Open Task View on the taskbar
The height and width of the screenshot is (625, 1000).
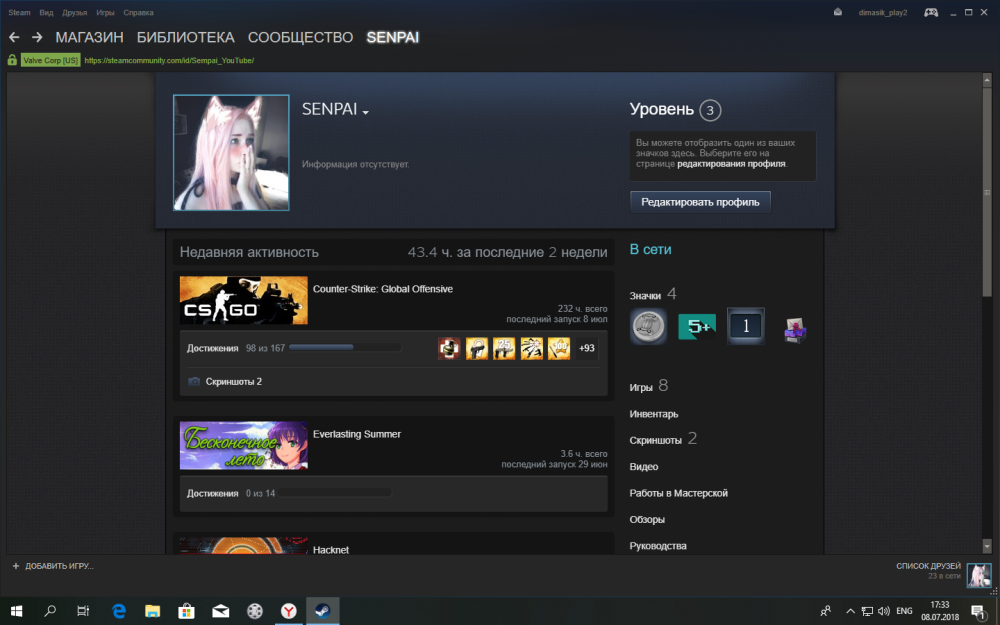83,611
